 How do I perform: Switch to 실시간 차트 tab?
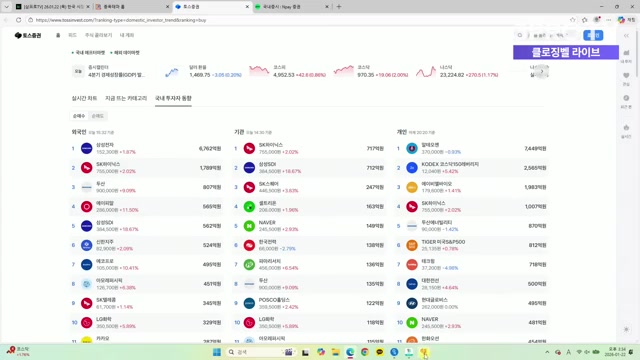[84, 98]
